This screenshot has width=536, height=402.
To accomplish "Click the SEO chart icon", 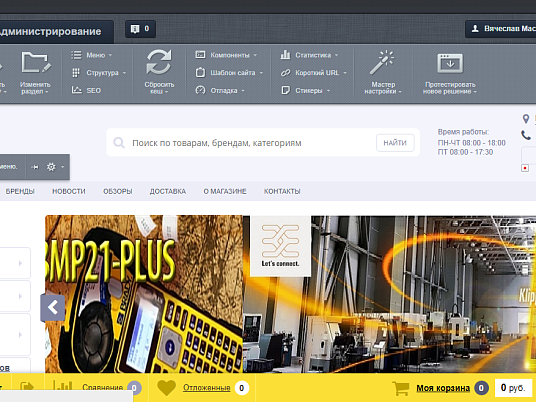I will point(77,90).
